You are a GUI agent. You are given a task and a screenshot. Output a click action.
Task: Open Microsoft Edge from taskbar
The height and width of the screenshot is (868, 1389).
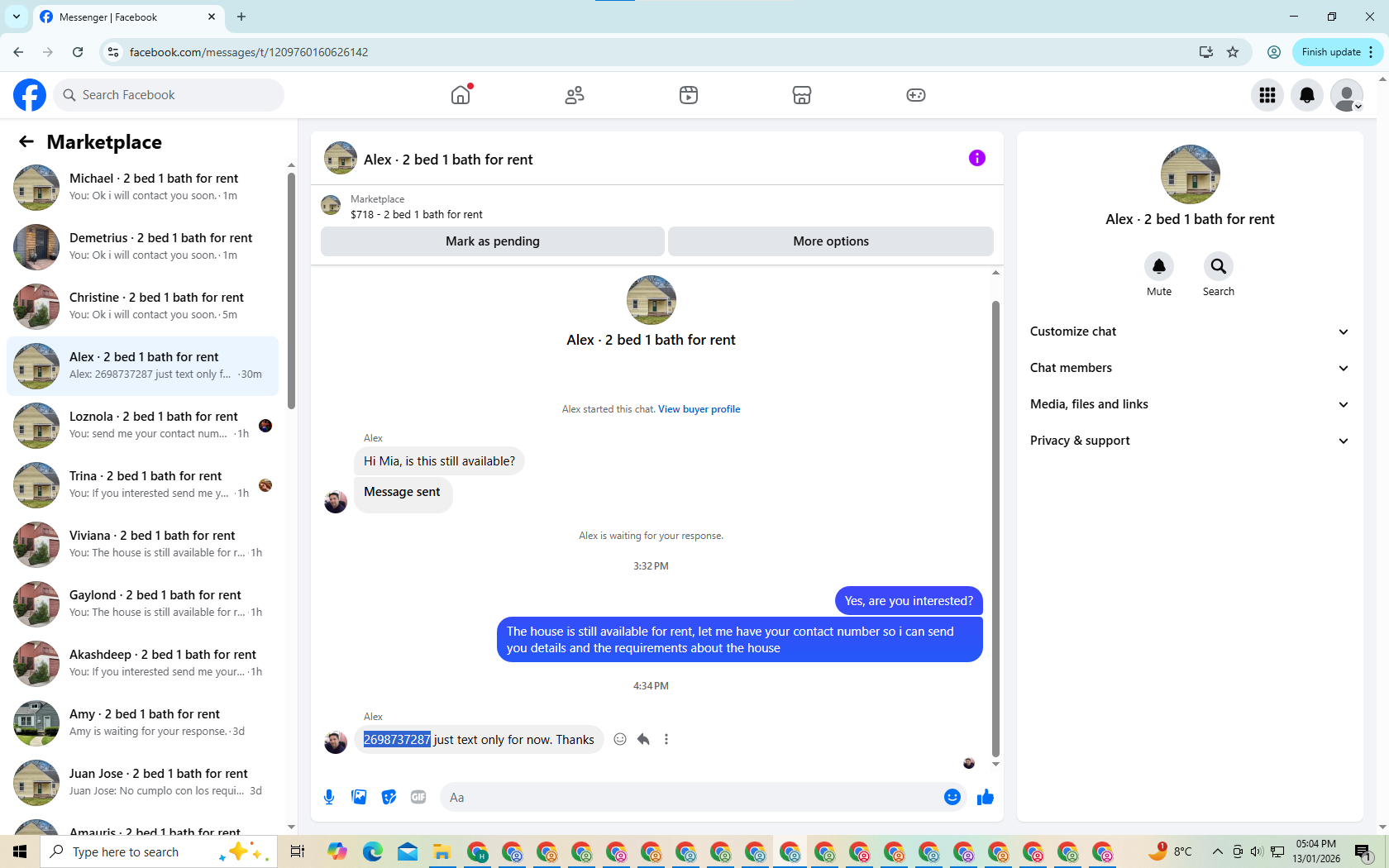coord(372,851)
